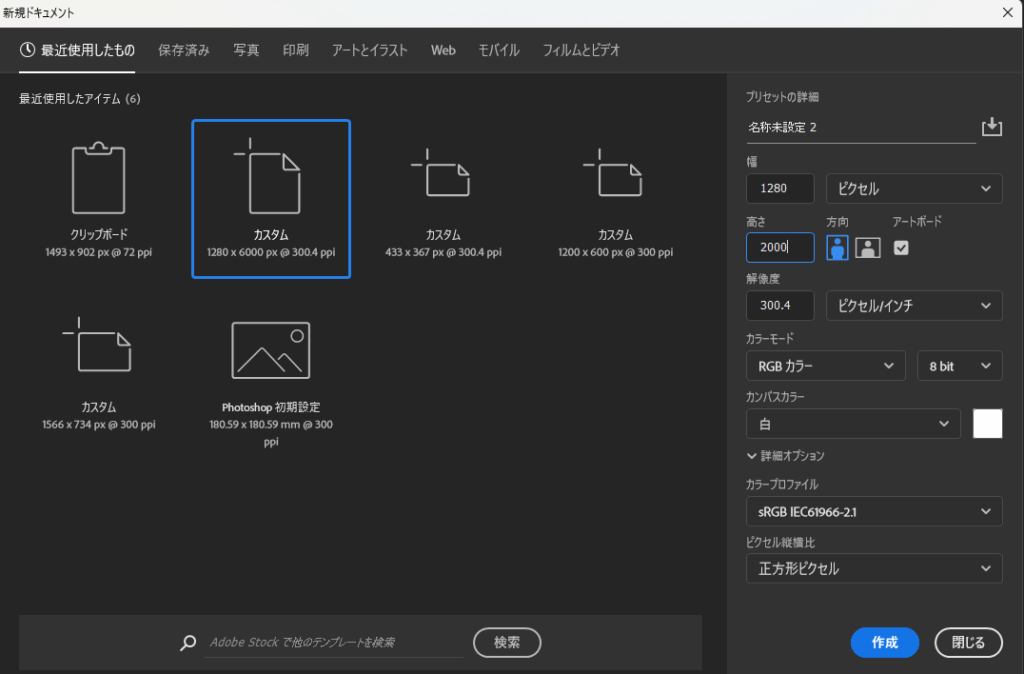
Task: Click the magnifier icon in Adobe Stock search
Action: coord(188,643)
